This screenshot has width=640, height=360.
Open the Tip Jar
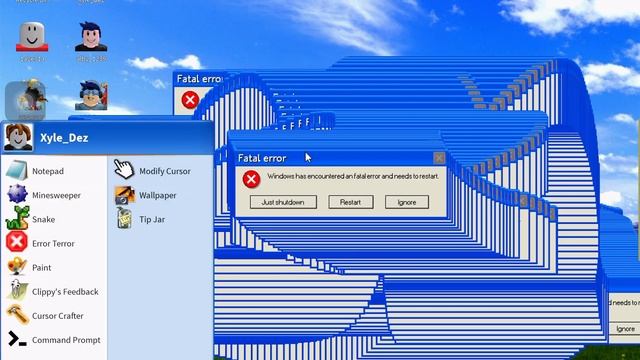[x=141, y=219]
